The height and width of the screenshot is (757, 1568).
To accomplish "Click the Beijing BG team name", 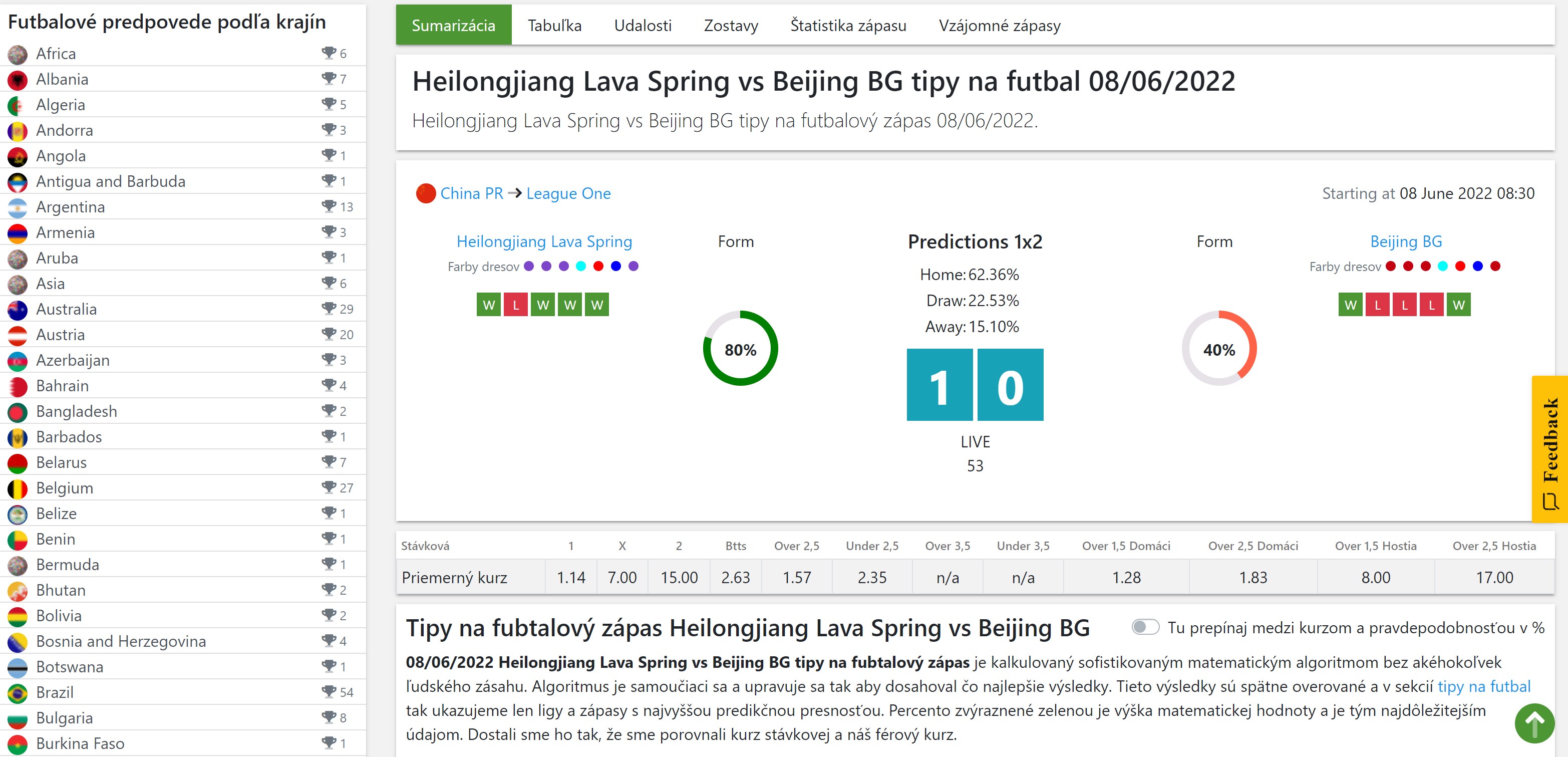I will pyautogui.click(x=1405, y=242).
